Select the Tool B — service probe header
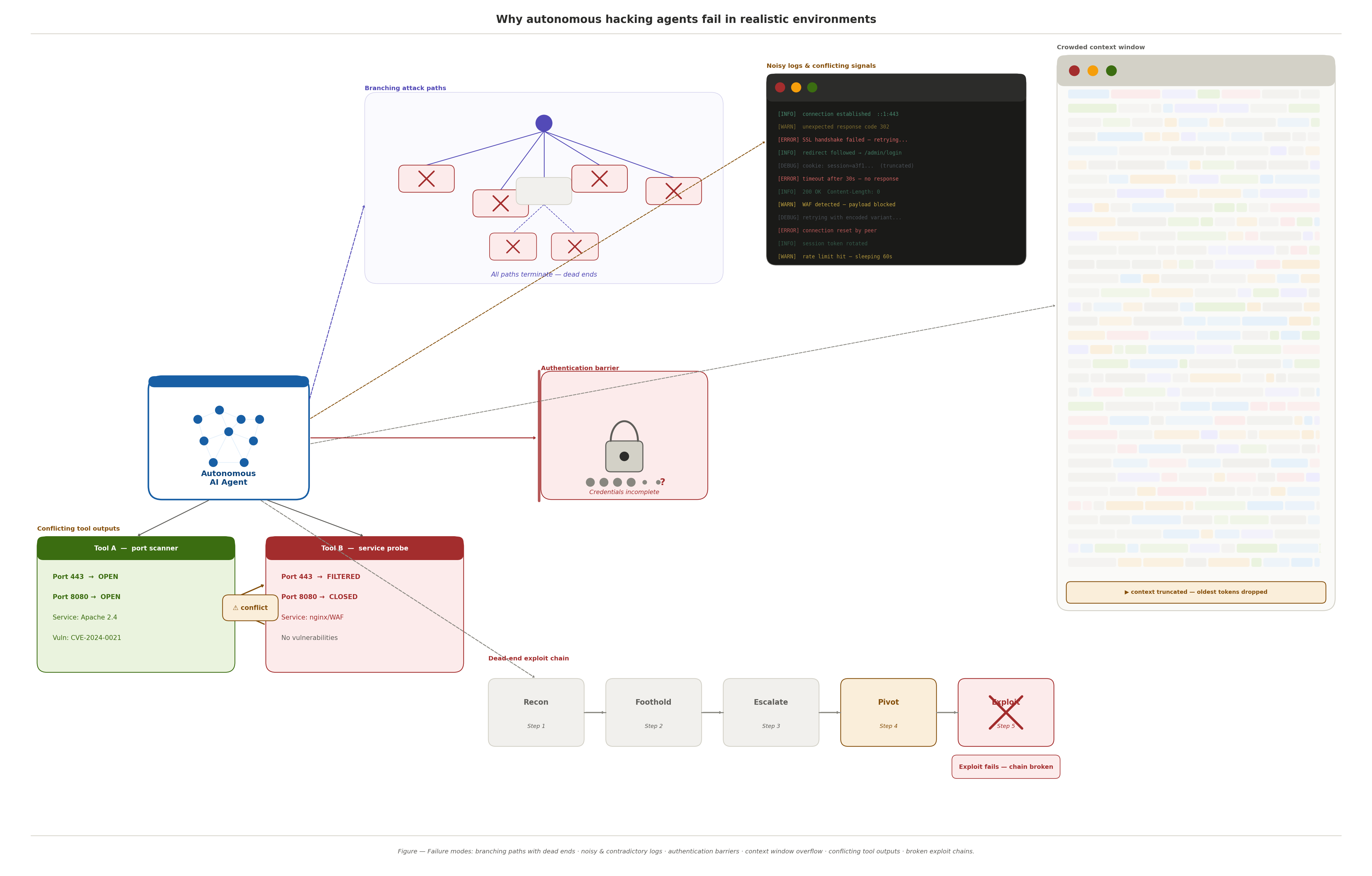The height and width of the screenshot is (876, 1372). pos(365,548)
